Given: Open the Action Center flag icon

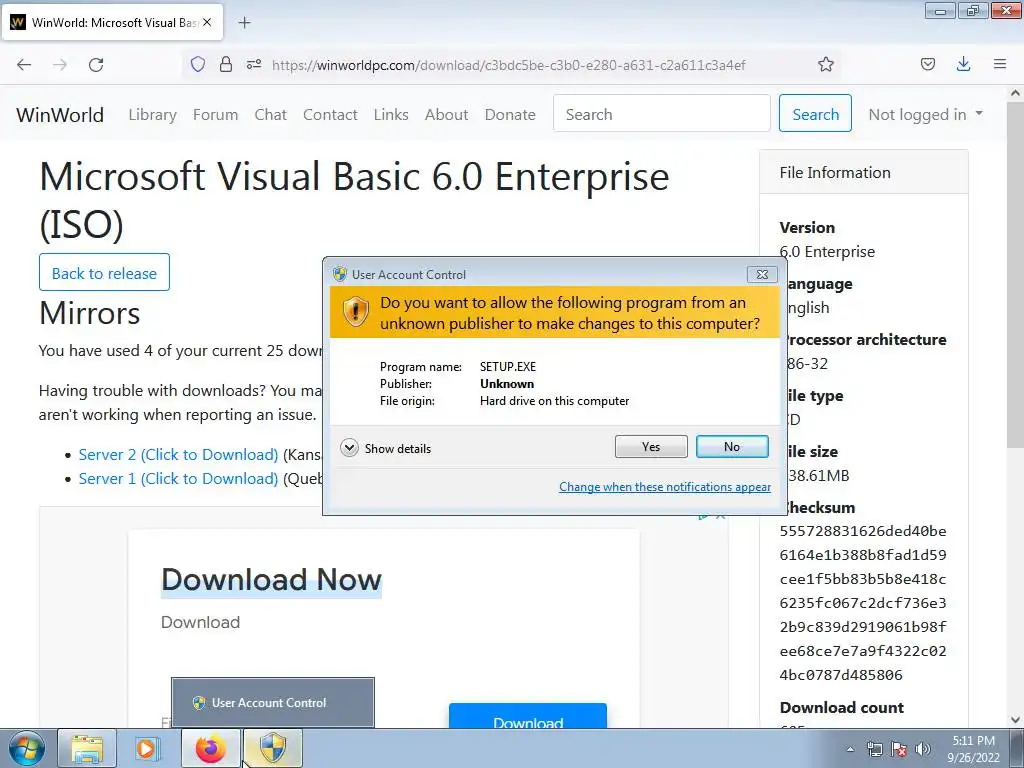Looking at the screenshot, I should 899,749.
